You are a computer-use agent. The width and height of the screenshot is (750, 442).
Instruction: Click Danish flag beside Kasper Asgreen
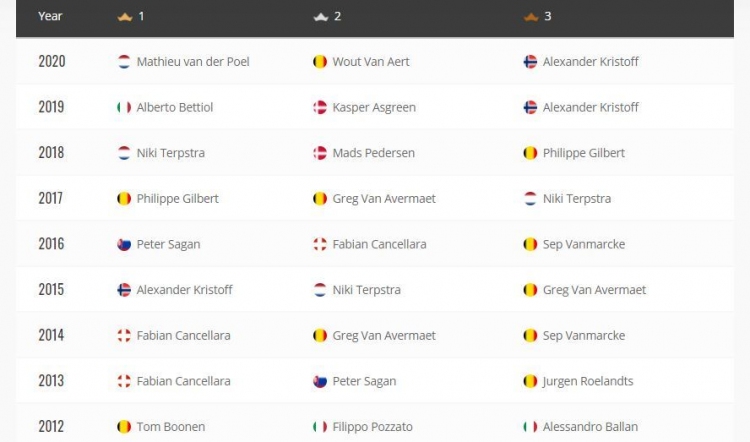click(x=320, y=107)
